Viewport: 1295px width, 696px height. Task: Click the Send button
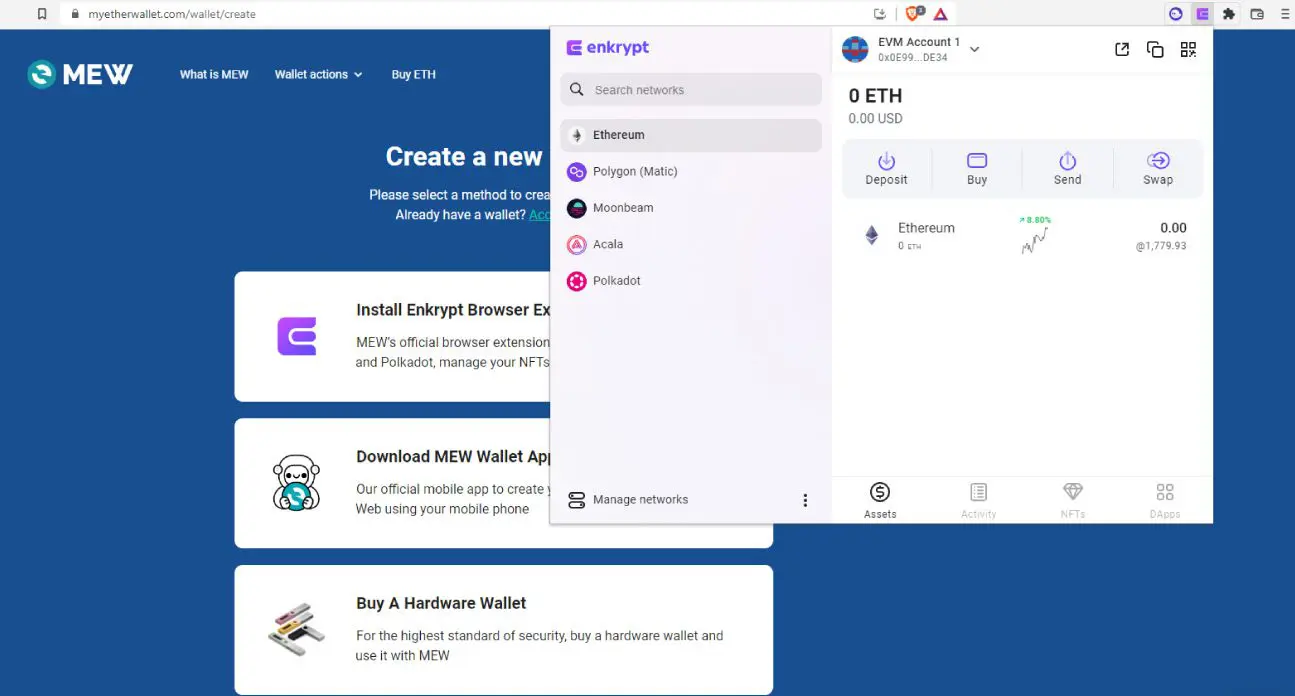point(1067,169)
